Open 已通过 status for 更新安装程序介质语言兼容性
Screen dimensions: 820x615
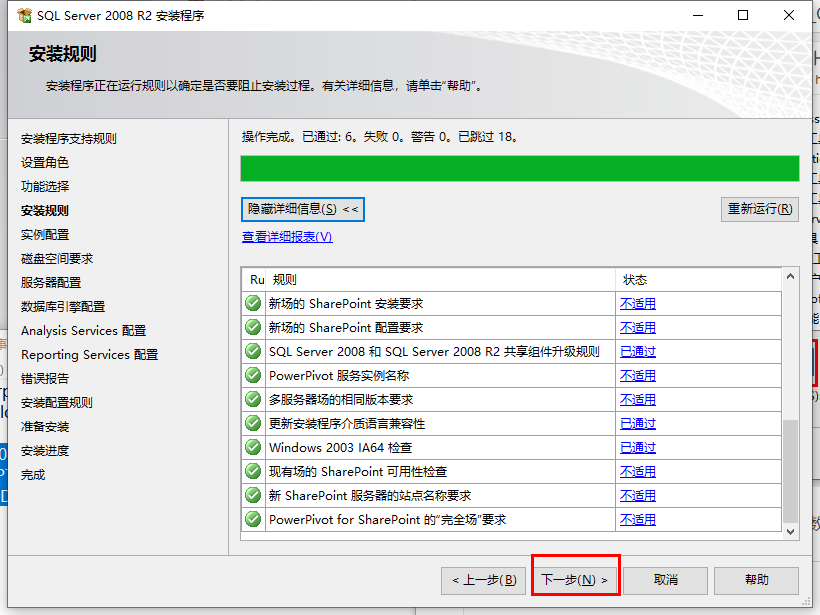pos(637,424)
